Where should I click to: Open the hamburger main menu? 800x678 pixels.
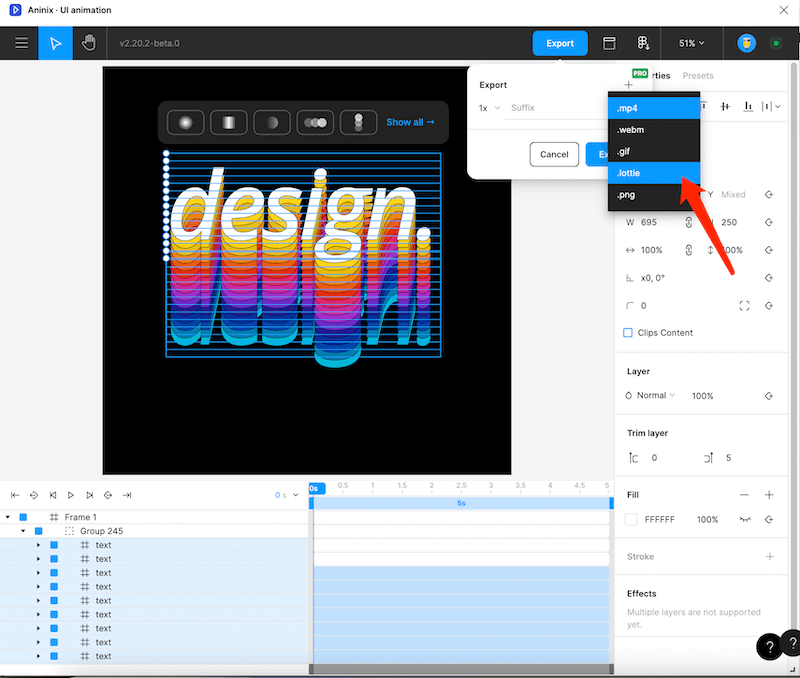tap(21, 43)
